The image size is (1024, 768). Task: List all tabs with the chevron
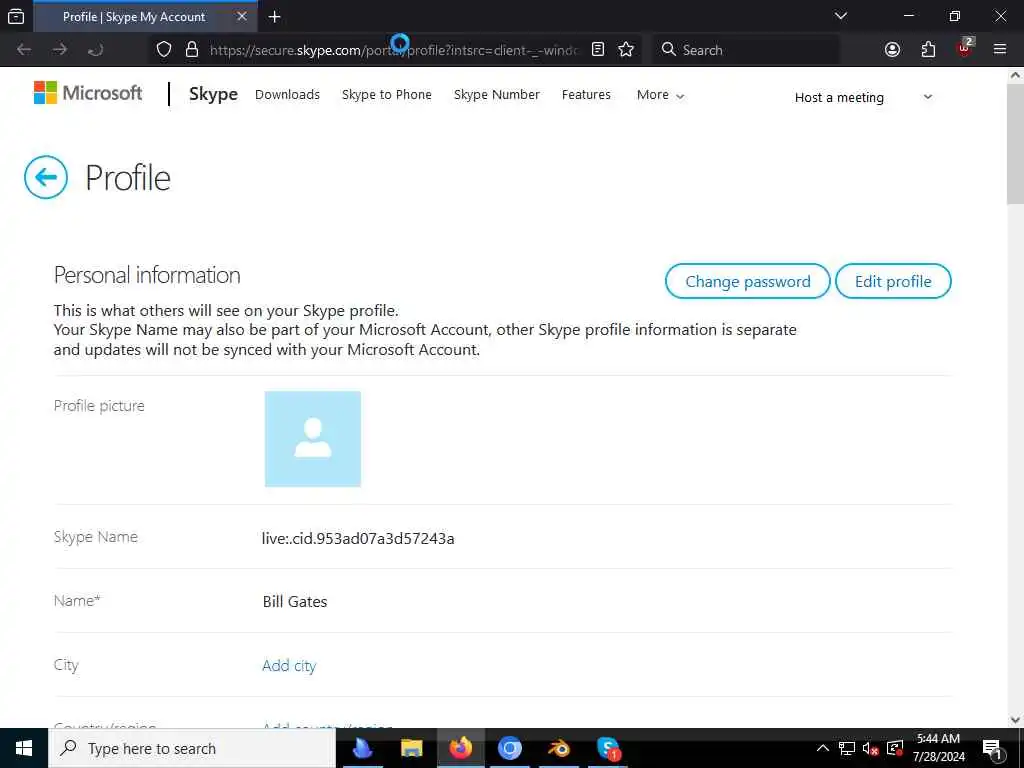point(841,16)
